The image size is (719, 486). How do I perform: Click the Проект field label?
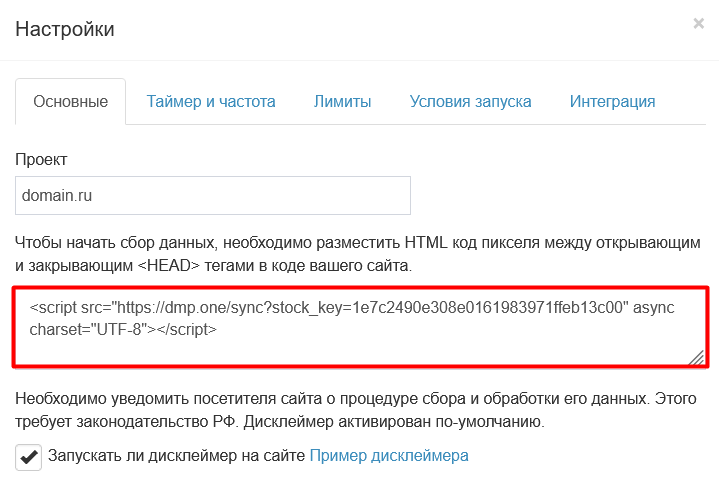click(x=41, y=160)
